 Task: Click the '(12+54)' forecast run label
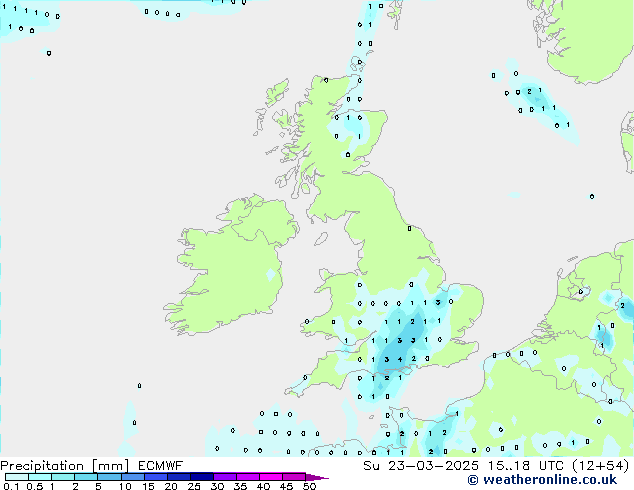(601, 466)
